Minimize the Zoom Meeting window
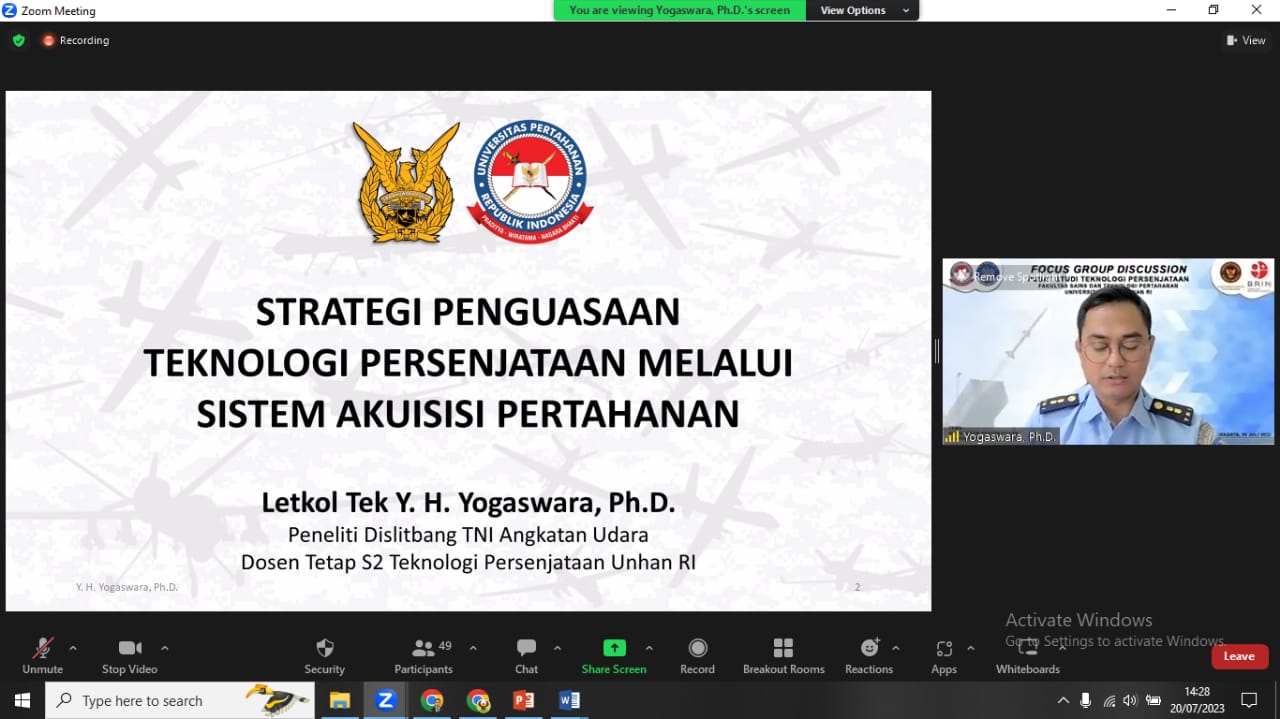Viewport: 1280px width, 719px height. pyautogui.click(x=1171, y=10)
